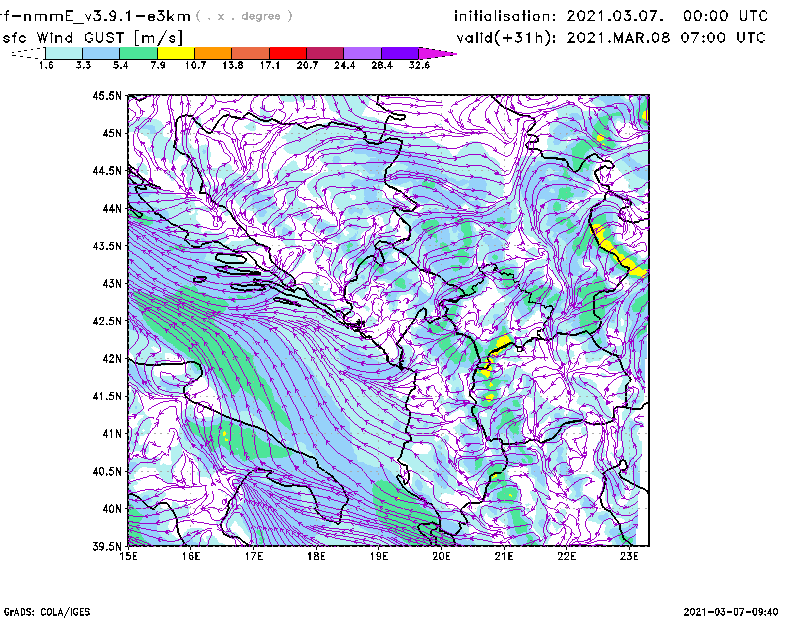
Task: Click the 16E longitude label
Action: (191, 556)
